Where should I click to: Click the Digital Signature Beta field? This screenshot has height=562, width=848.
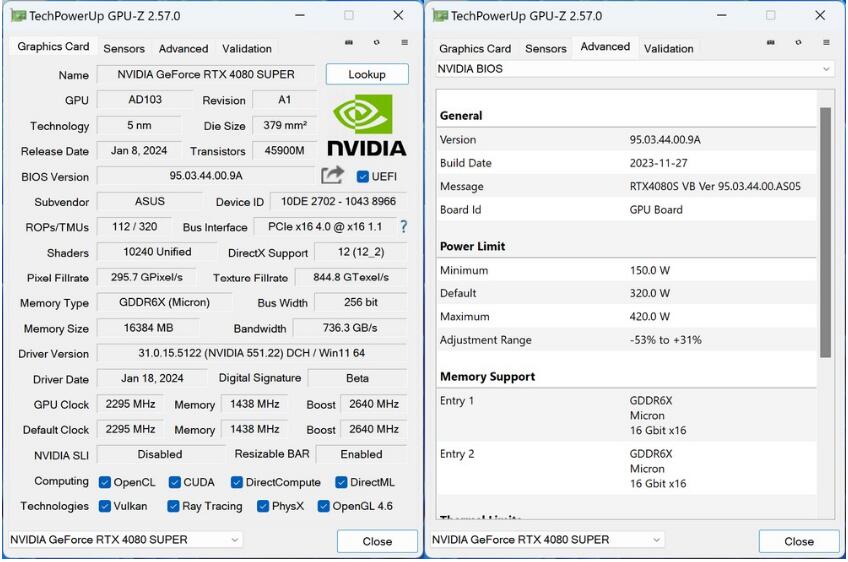pos(357,378)
